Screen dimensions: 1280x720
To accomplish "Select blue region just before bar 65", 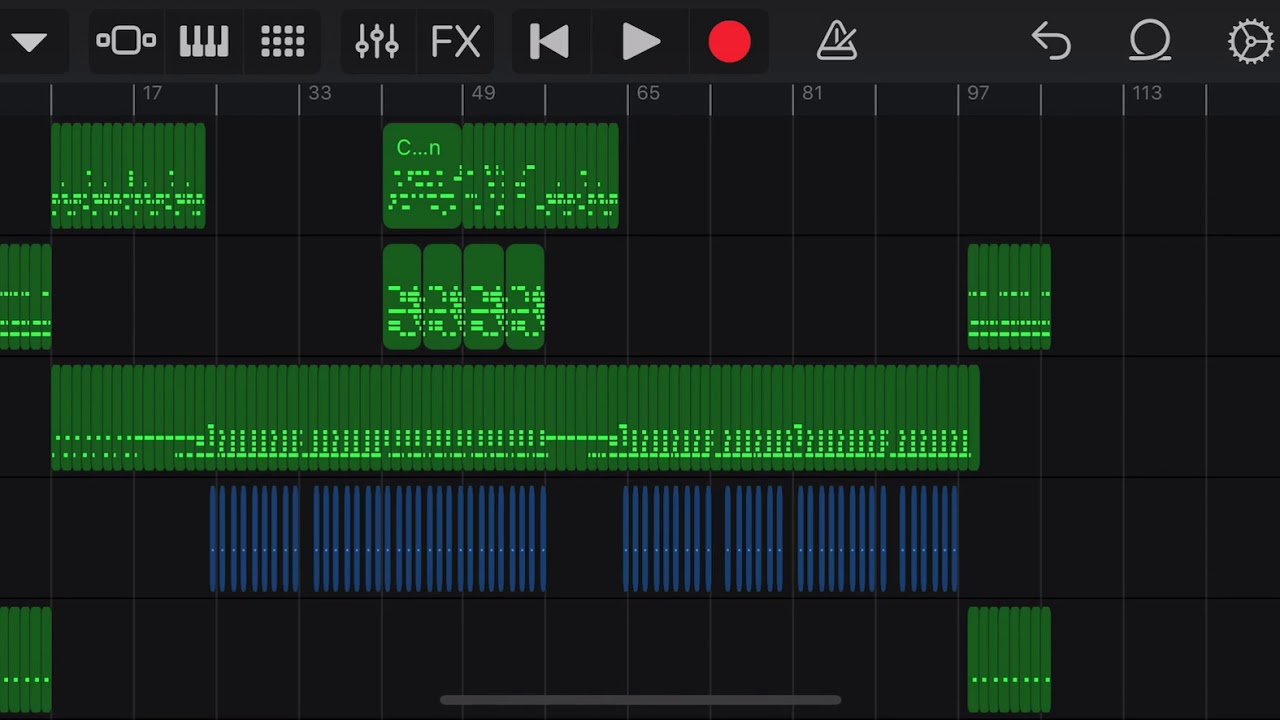I will pyautogui.click(x=667, y=539).
